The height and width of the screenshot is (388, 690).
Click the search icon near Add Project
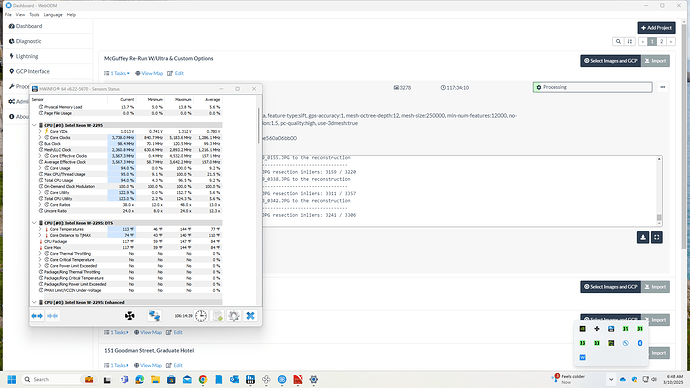(618, 41)
